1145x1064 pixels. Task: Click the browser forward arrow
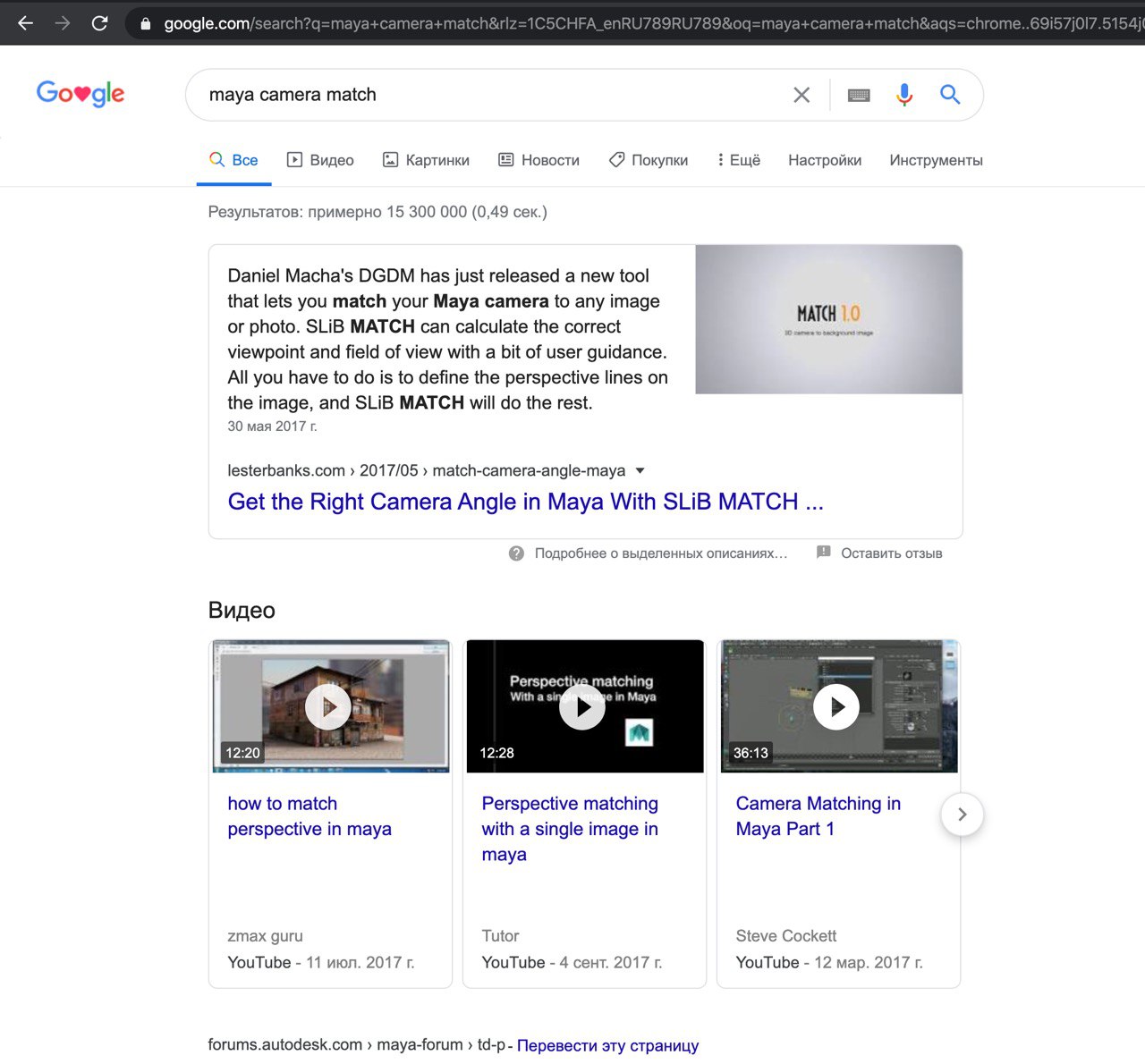pyautogui.click(x=63, y=23)
